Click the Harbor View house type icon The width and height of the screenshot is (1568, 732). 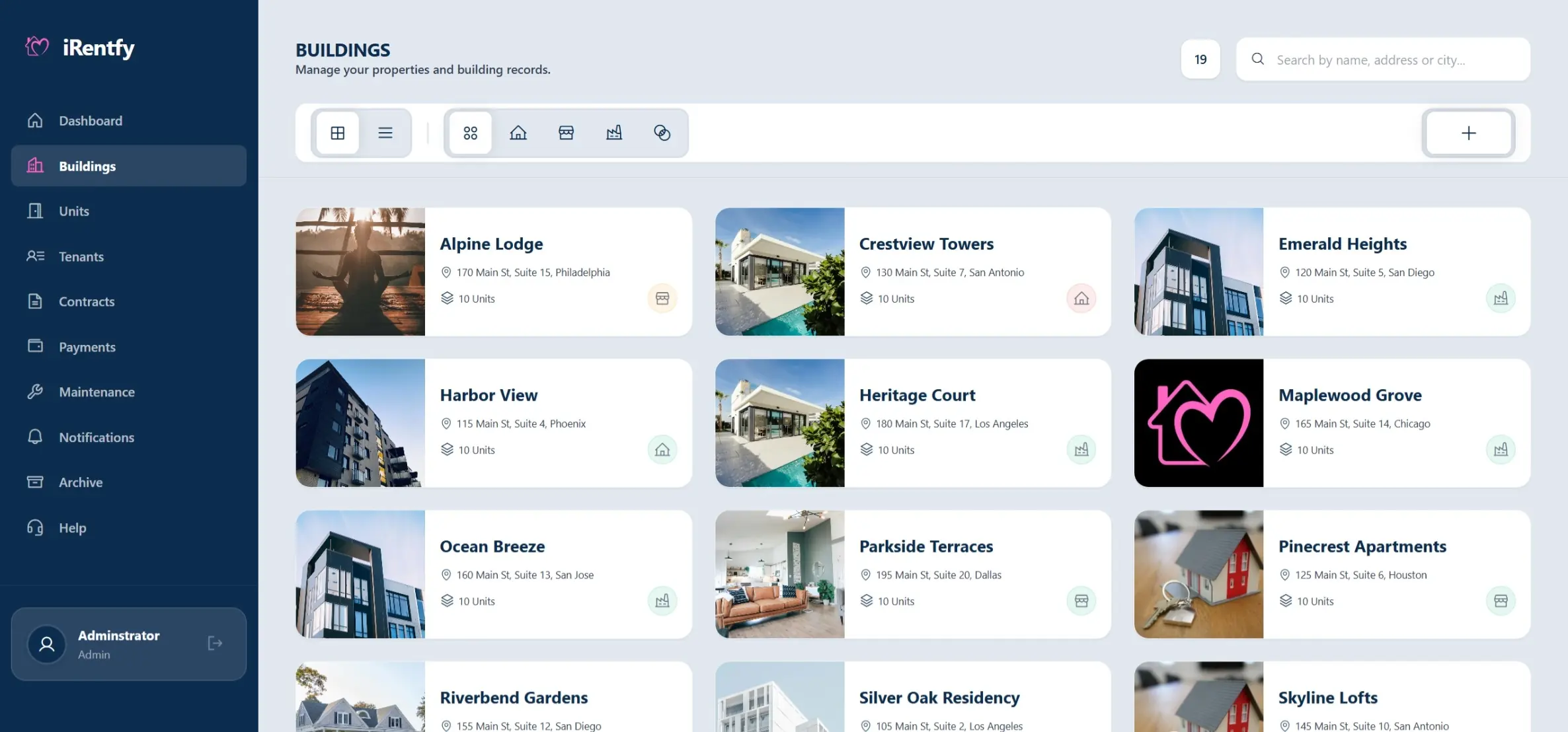662,450
